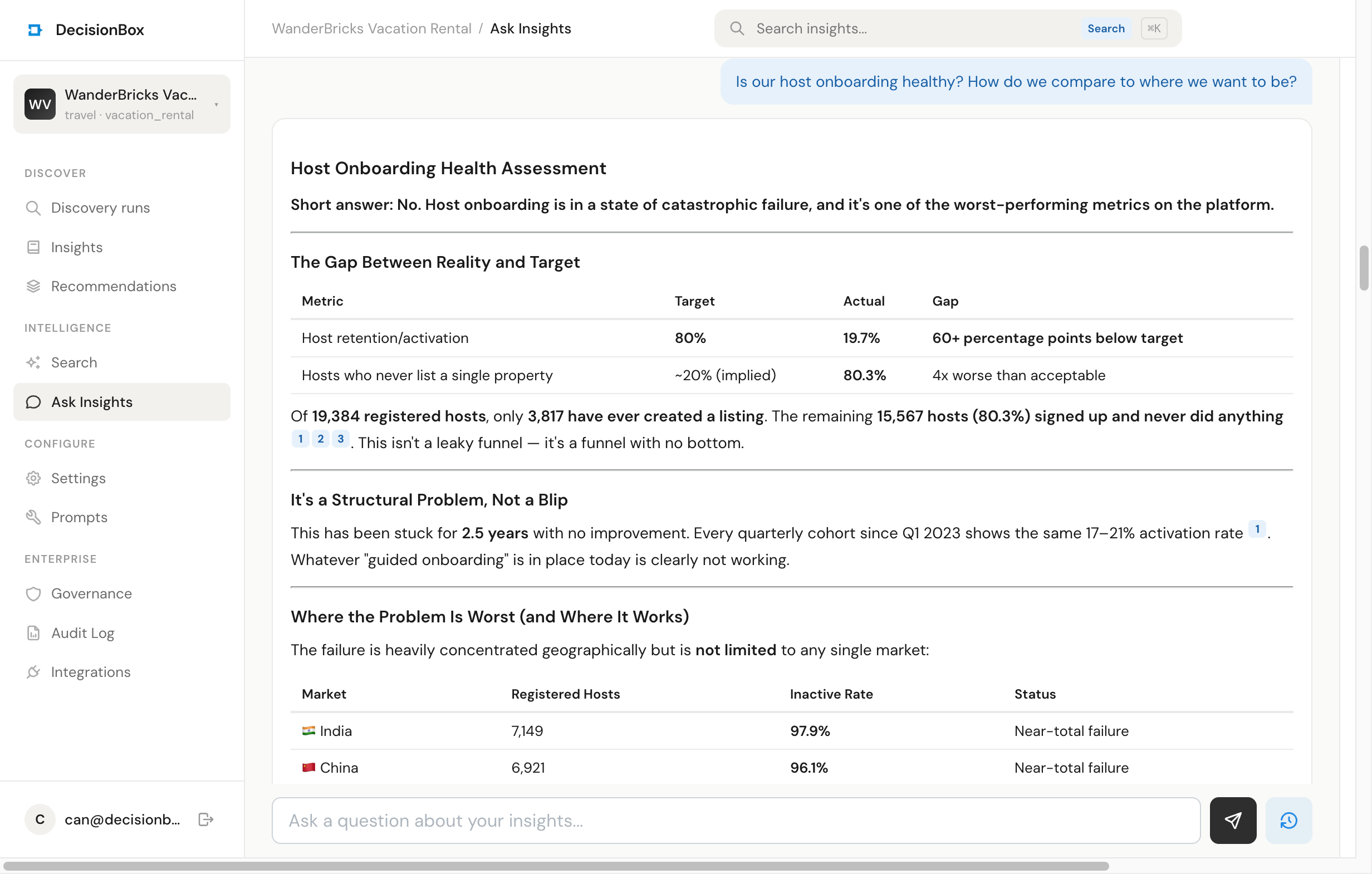The image size is (1372, 874).
Task: Open Audit Log page
Action: coord(121,632)
